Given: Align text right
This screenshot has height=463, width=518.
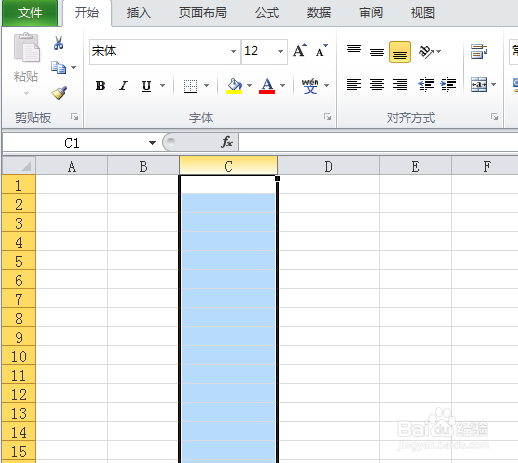Looking at the screenshot, I should [400, 84].
